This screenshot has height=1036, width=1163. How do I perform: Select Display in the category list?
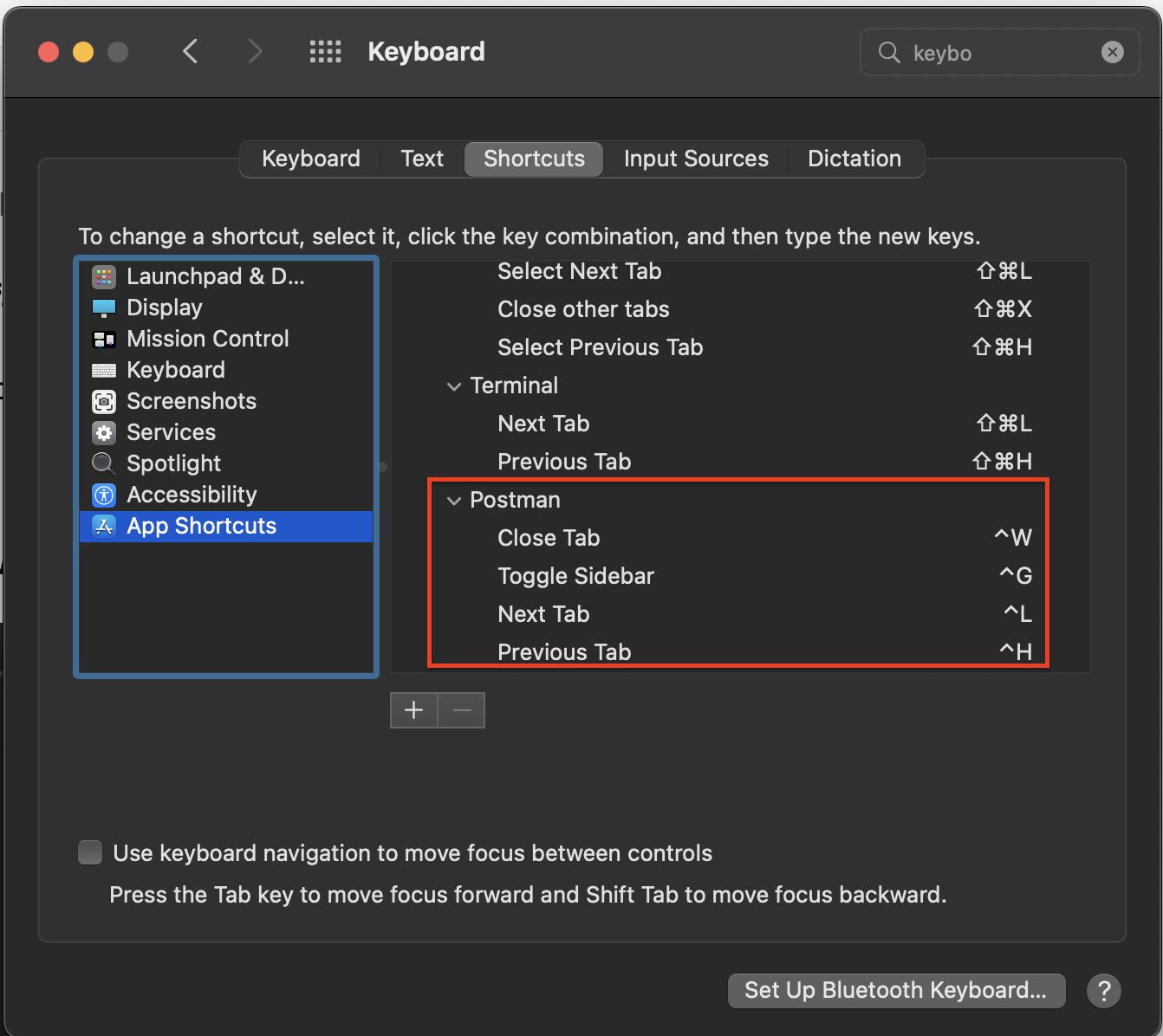(x=226, y=308)
